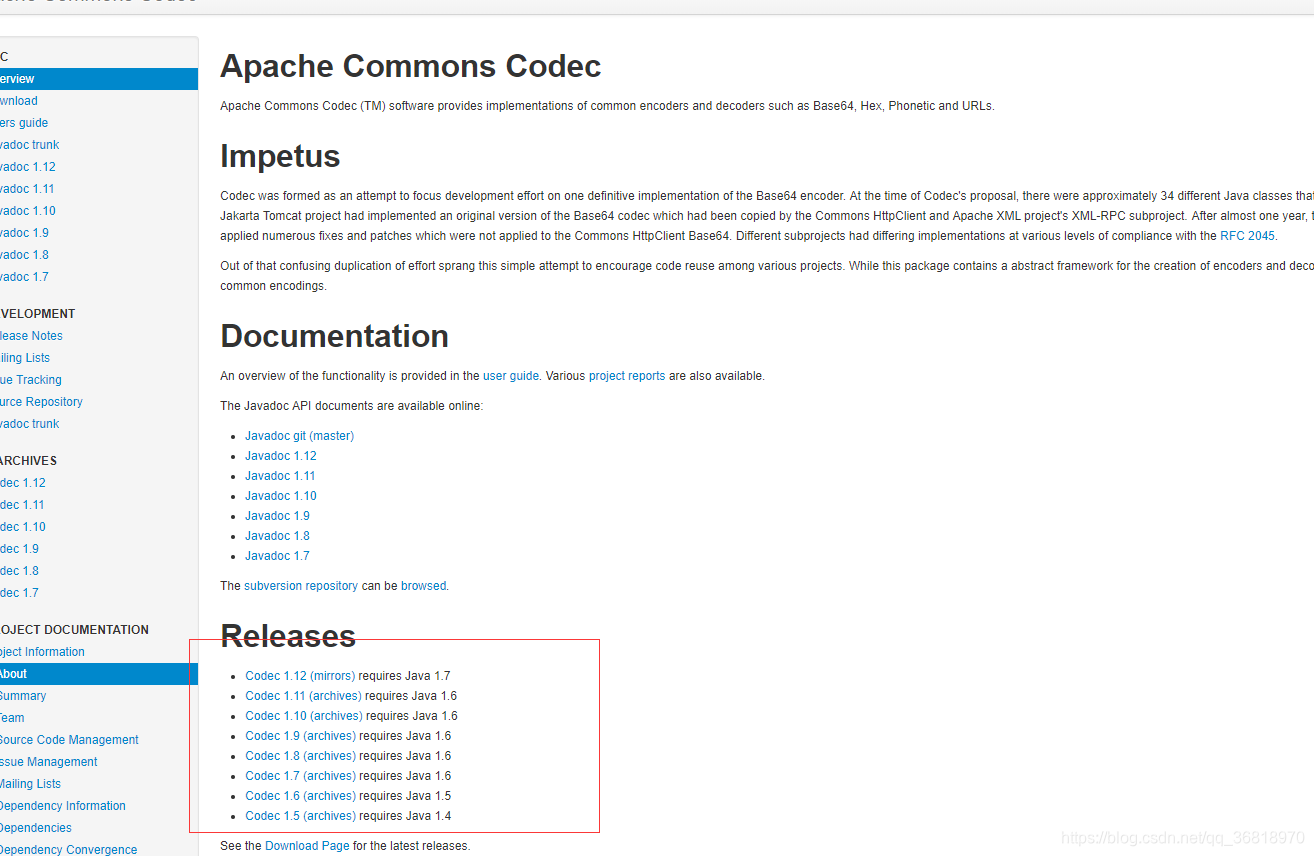Image resolution: width=1314 pixels, height=856 pixels.
Task: Open the user guide link in Documentation
Action: (510, 375)
